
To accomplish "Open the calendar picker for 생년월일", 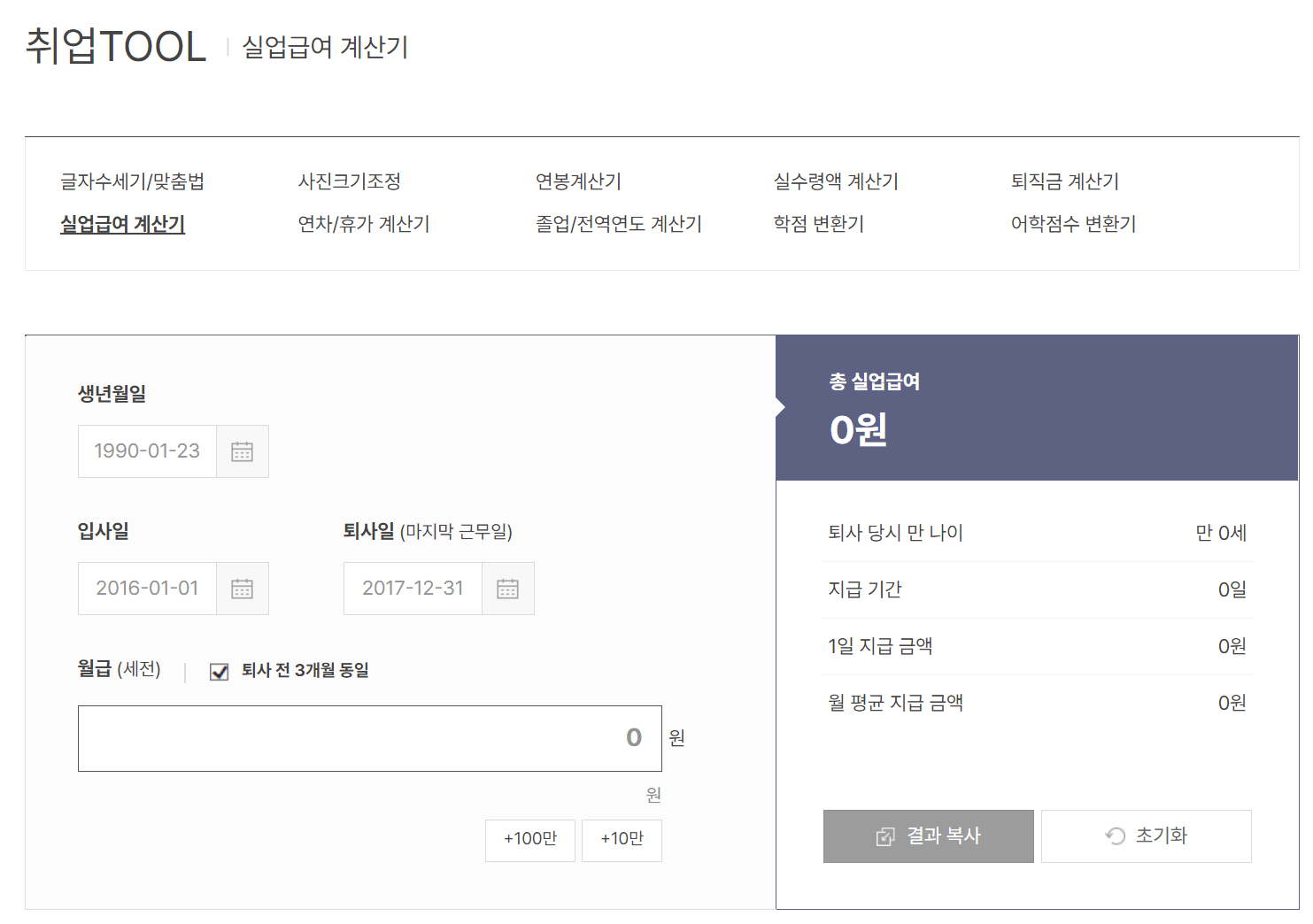I will (x=242, y=451).
